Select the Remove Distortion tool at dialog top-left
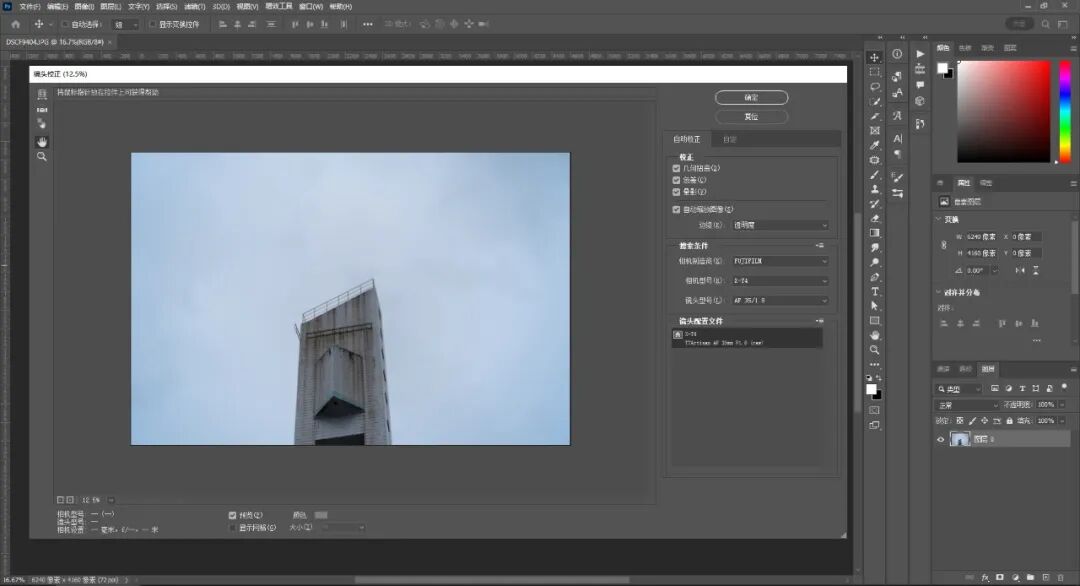 point(42,94)
